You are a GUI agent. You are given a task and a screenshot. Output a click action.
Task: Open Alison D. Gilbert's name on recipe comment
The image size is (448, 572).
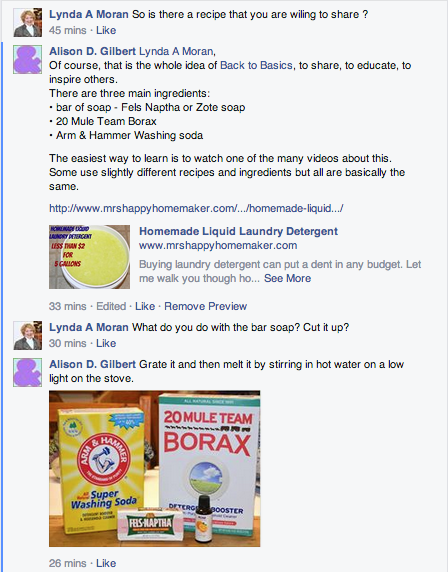tap(92, 51)
